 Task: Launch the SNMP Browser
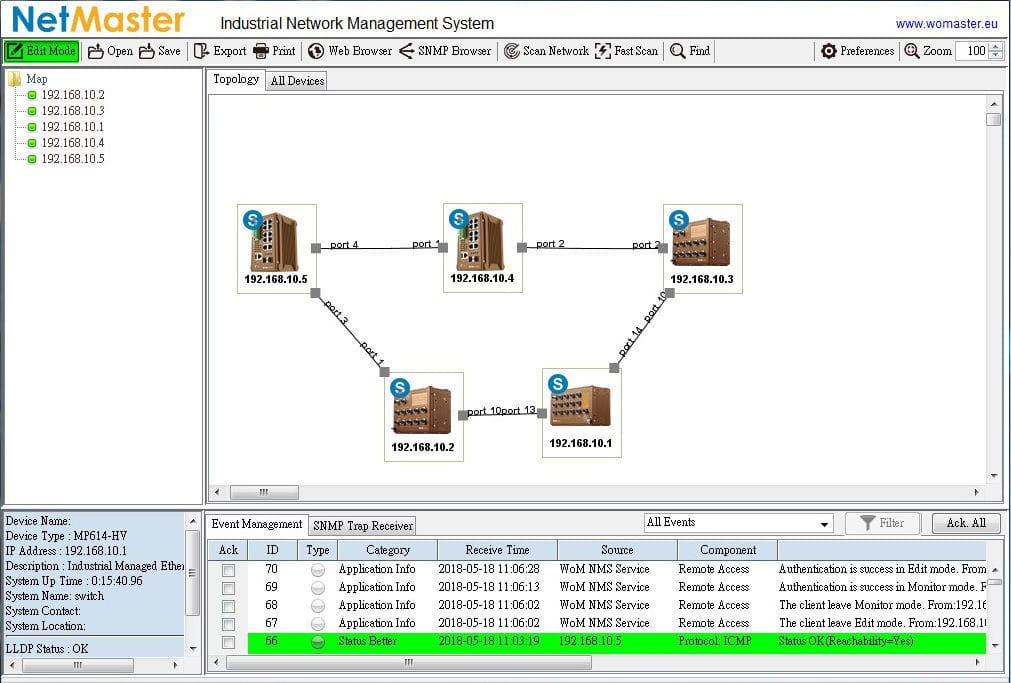[x=406, y=51]
